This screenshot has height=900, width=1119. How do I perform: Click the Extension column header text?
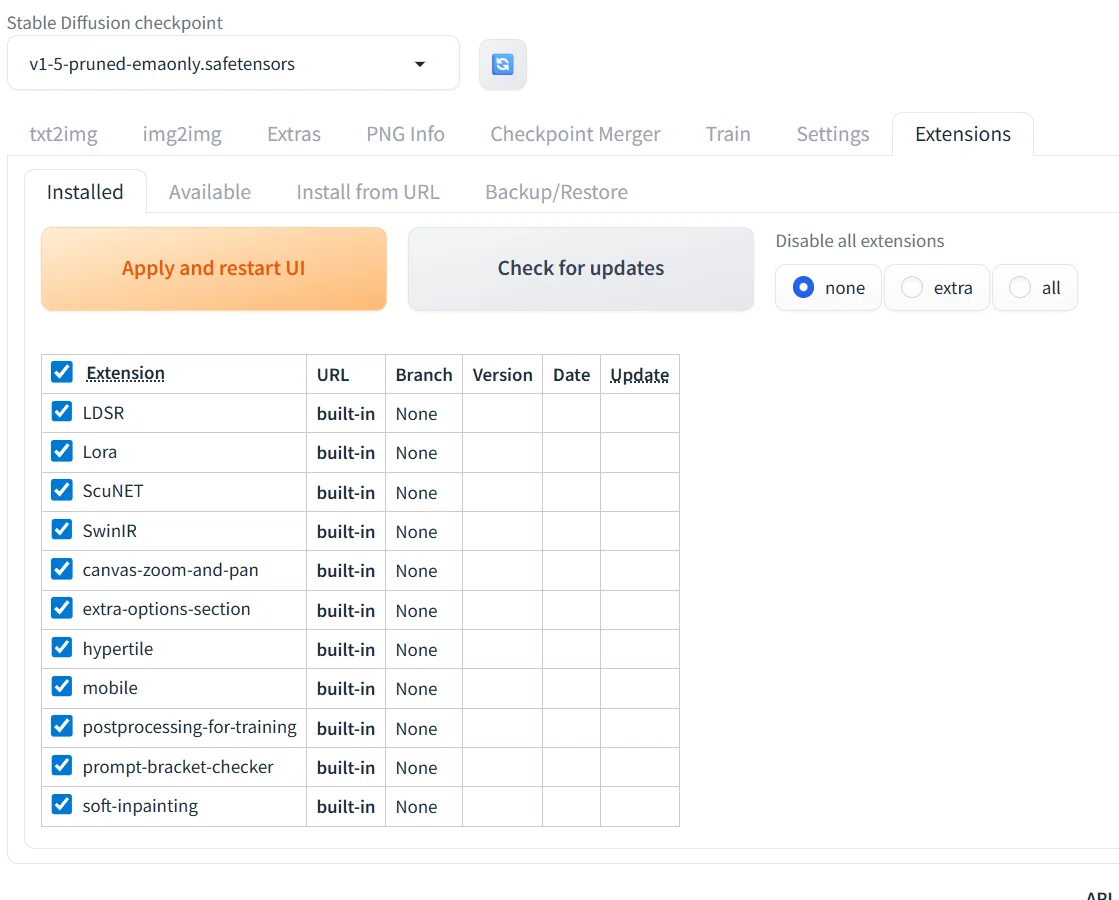126,373
